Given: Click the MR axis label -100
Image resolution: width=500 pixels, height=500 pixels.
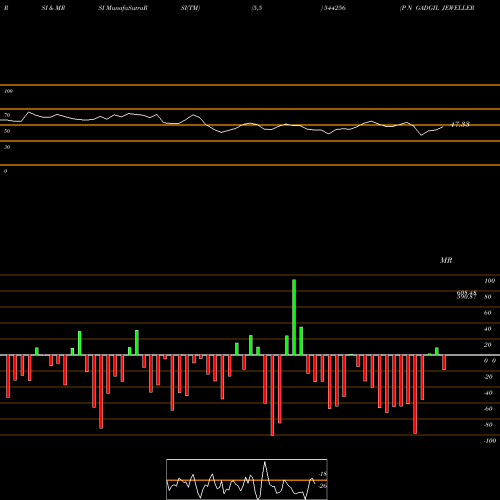Looking at the screenshot, I should pyautogui.click(x=490, y=441).
